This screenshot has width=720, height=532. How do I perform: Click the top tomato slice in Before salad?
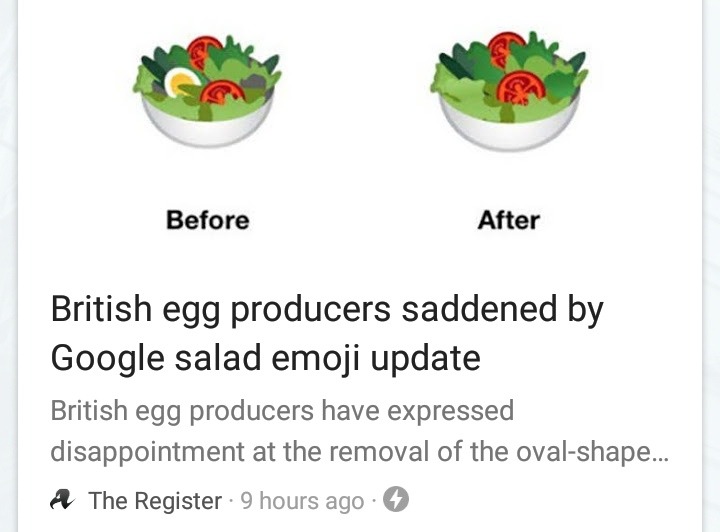pyautogui.click(x=205, y=50)
